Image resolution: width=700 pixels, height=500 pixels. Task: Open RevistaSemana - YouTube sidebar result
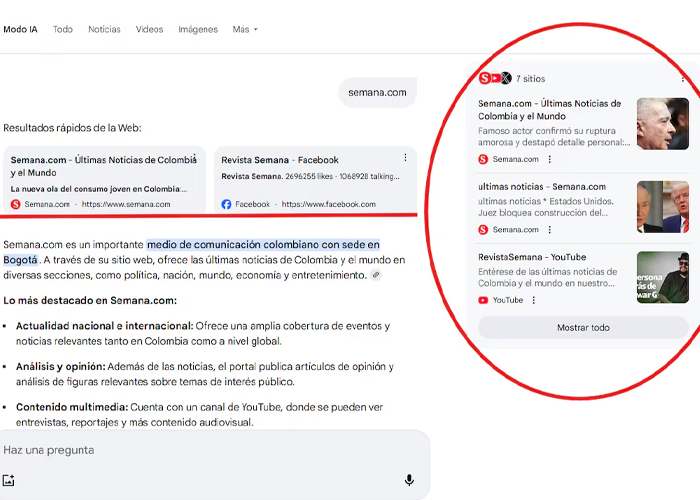[532, 257]
